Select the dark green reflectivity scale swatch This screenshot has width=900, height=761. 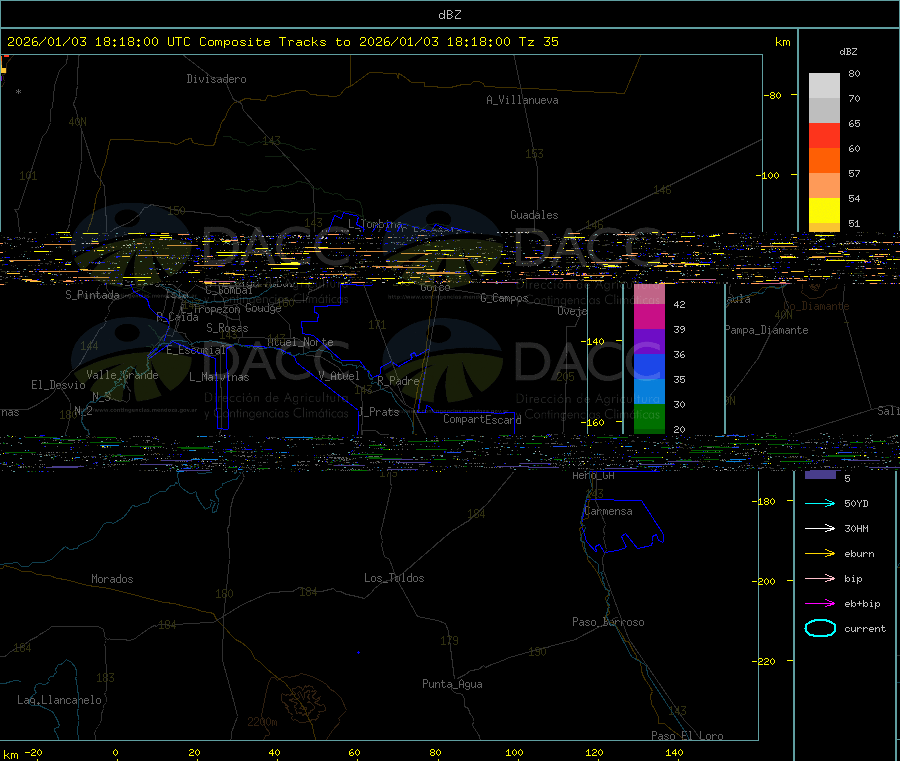pos(649,418)
